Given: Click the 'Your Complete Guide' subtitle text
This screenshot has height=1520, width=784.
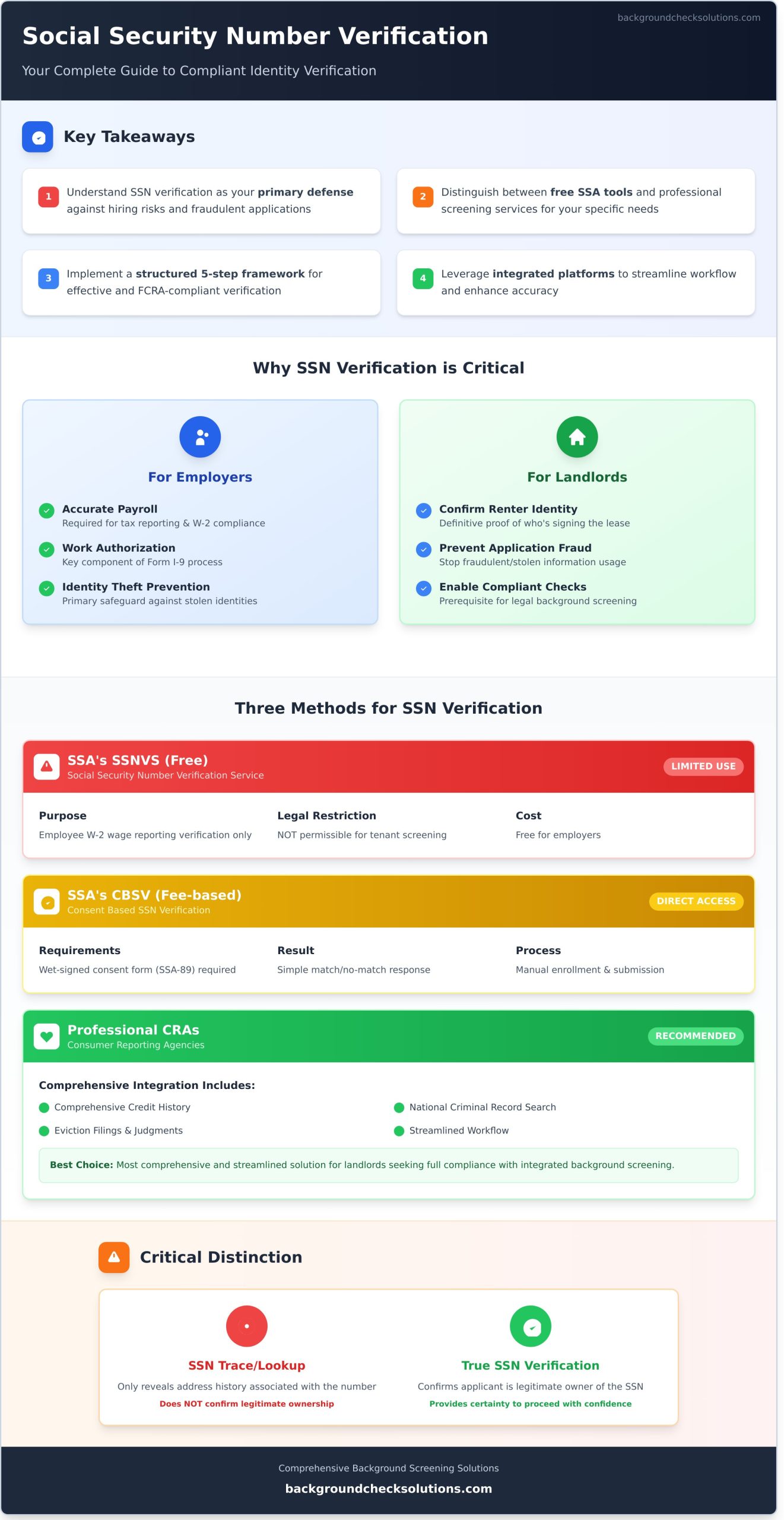Looking at the screenshot, I should point(199,71).
